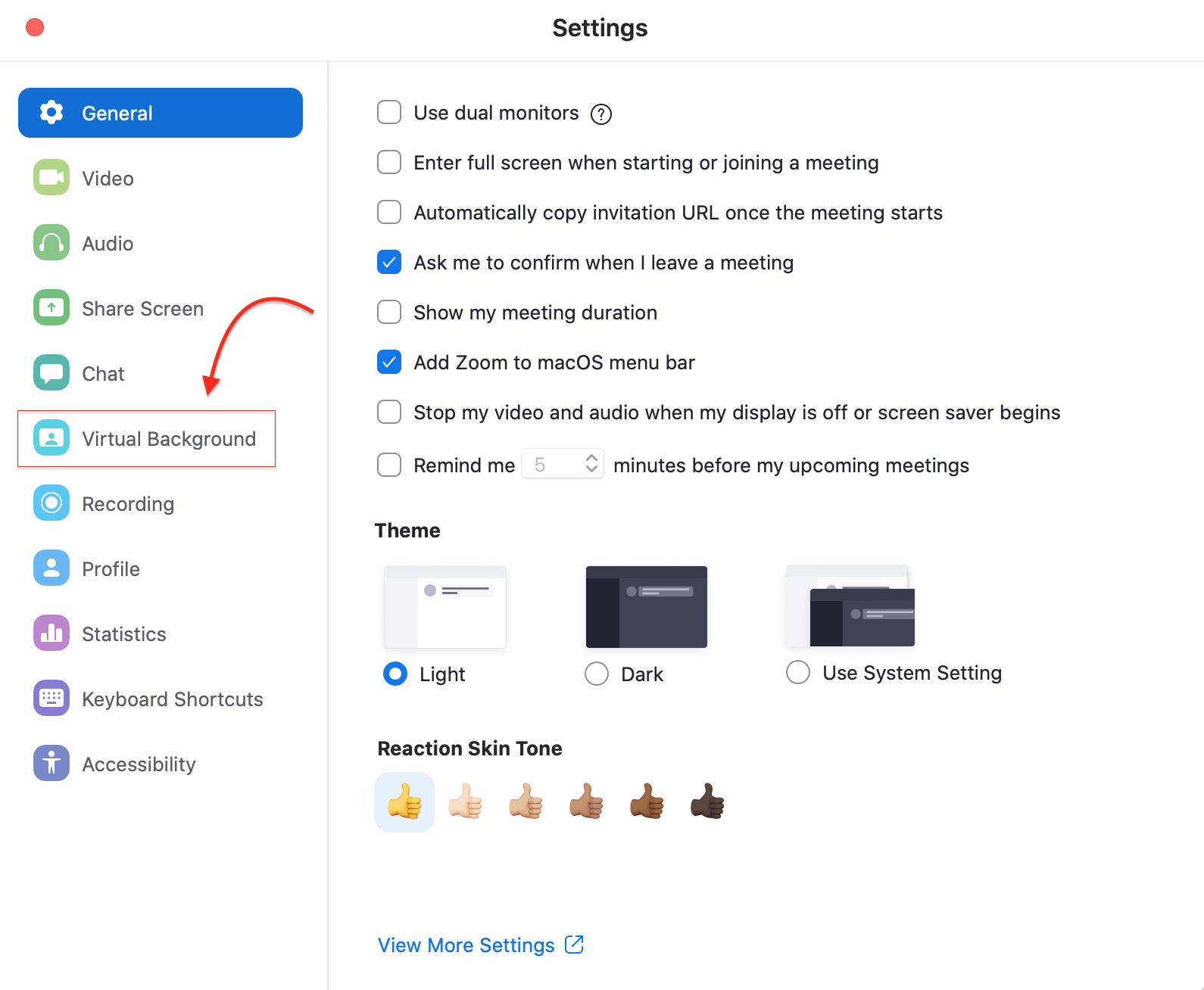Uncheck Add Zoom to macOS menu bar
Image resolution: width=1204 pixels, height=990 pixels.
click(389, 362)
